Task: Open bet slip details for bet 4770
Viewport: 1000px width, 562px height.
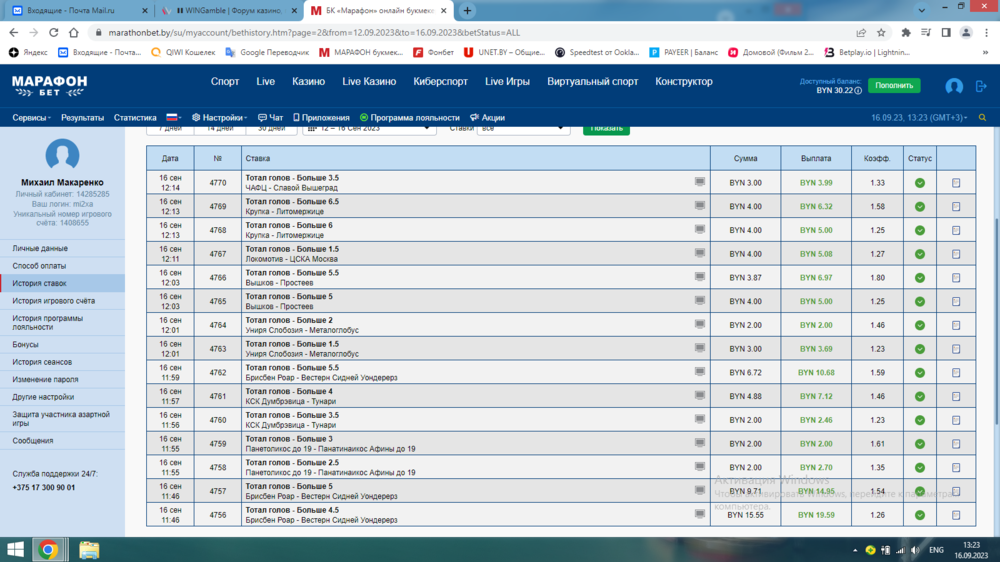Action: coord(956,183)
